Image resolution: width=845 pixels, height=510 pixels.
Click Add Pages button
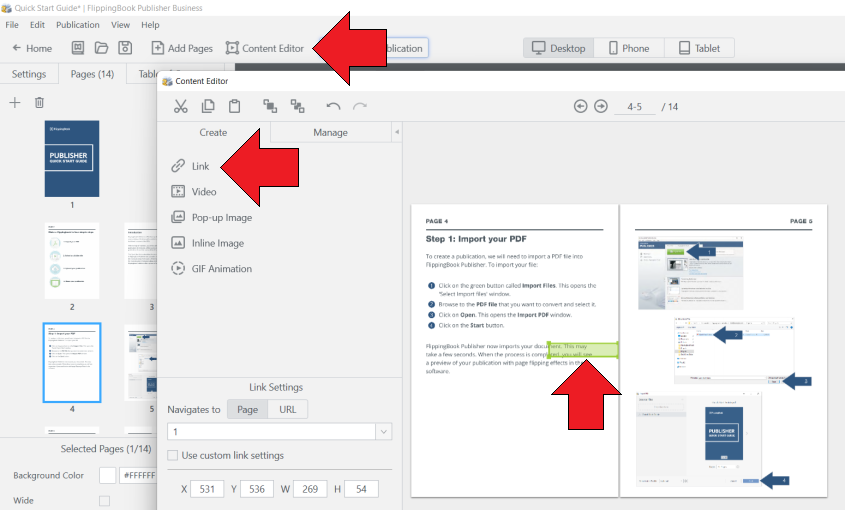[x=182, y=48]
